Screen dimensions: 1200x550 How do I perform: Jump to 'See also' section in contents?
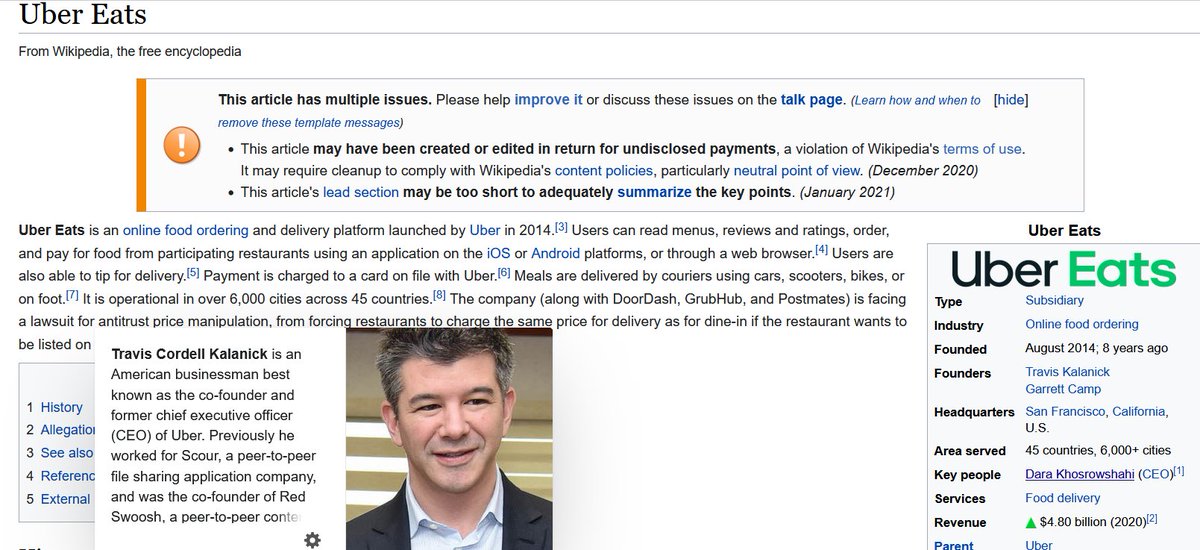[x=66, y=453]
